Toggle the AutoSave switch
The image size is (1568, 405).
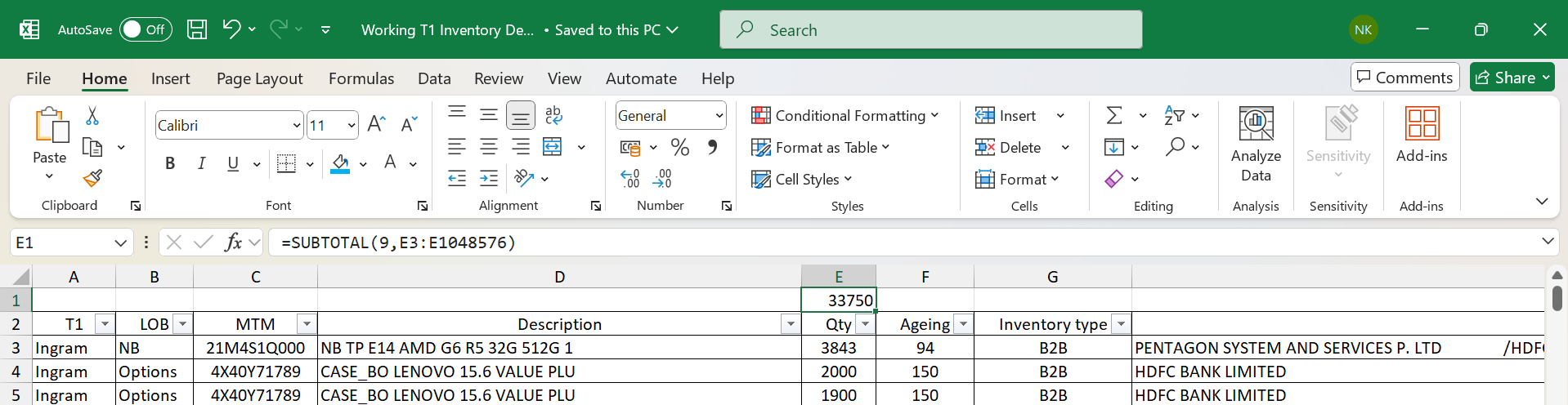tap(146, 29)
